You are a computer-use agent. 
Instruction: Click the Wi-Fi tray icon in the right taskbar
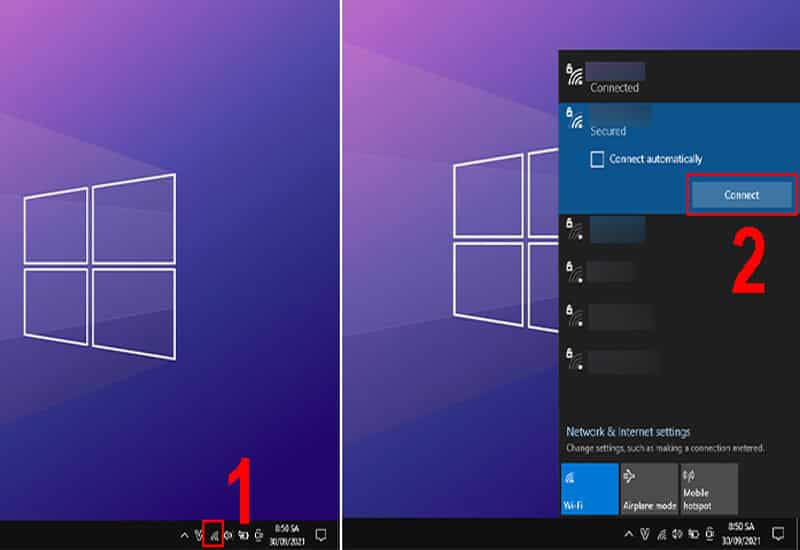[661, 534]
